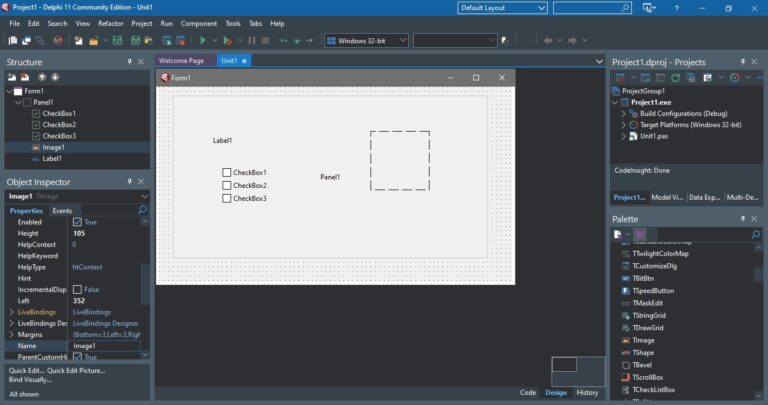Pick the TShape component in Palette
The width and height of the screenshot is (768, 405).
click(x=644, y=352)
